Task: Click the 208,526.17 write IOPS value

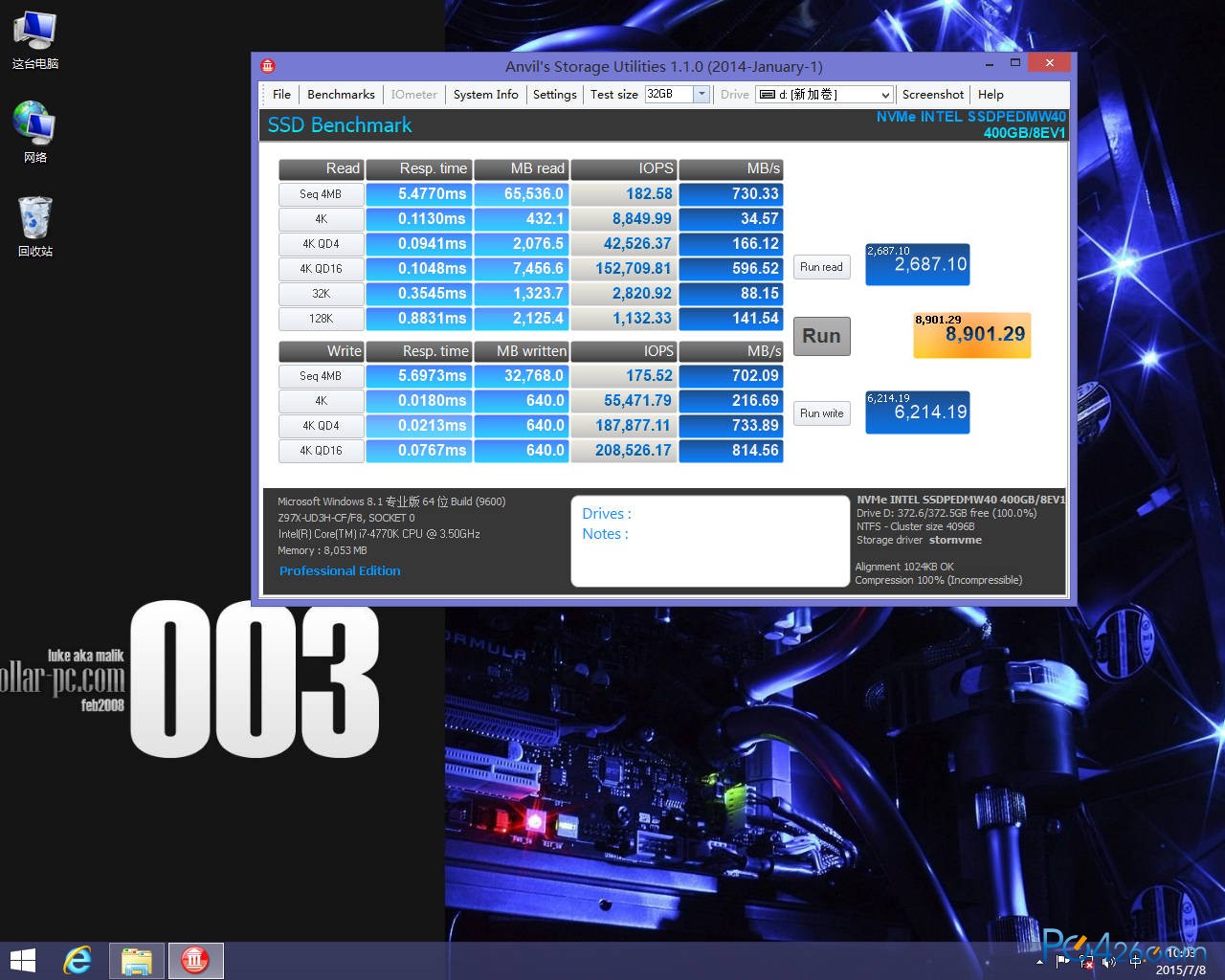Action: tap(623, 451)
